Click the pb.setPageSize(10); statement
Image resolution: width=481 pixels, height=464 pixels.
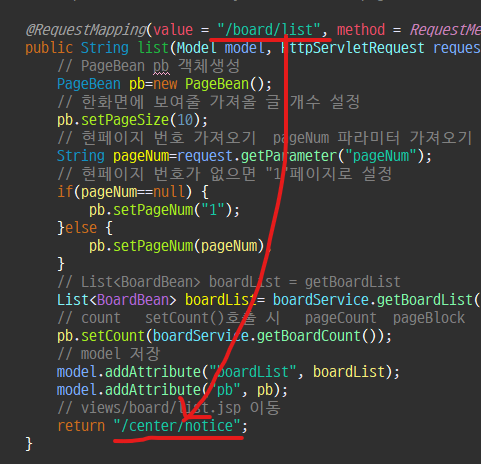tap(132, 120)
